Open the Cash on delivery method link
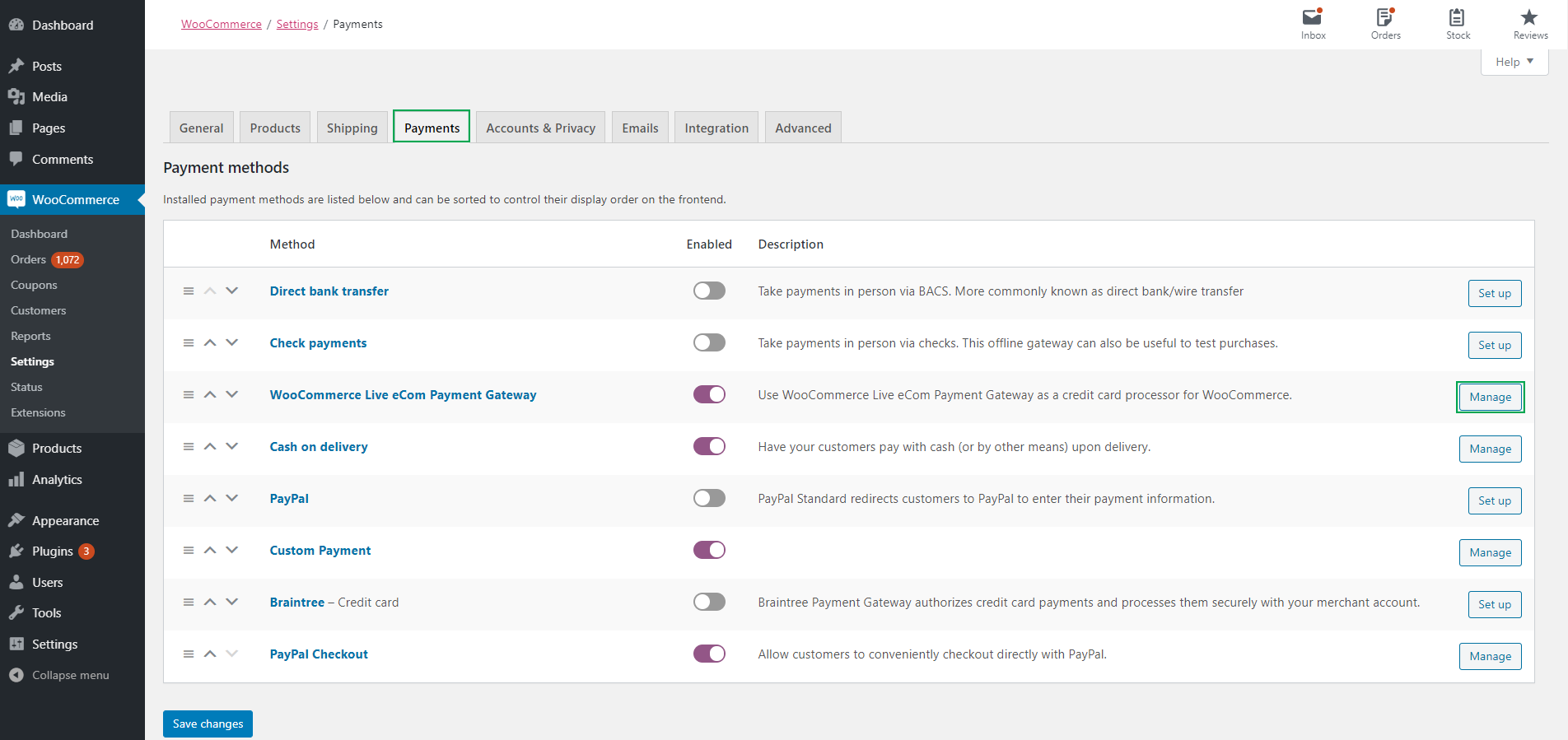1568x740 pixels. [319, 446]
